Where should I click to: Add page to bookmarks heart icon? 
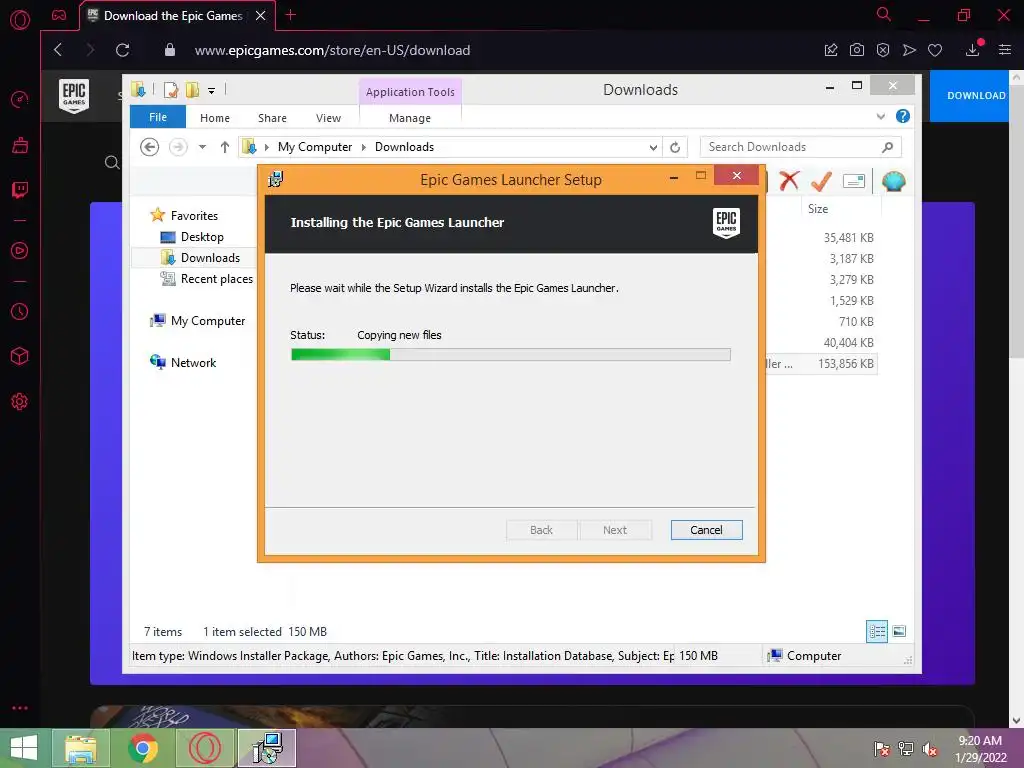(x=935, y=50)
